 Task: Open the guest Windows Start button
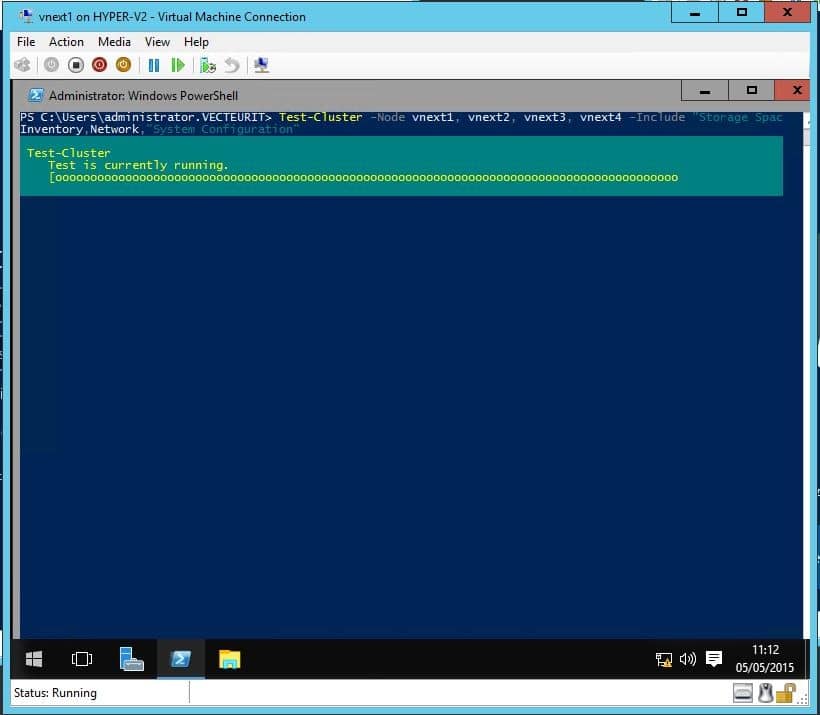pos(33,659)
